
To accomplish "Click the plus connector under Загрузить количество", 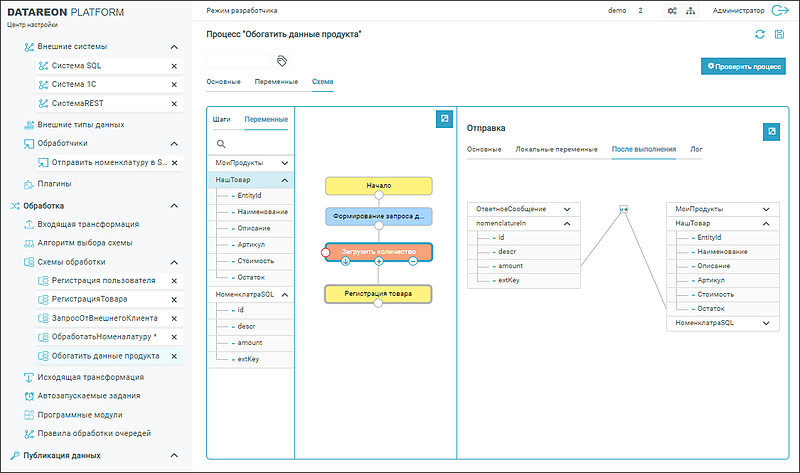I will pos(379,261).
